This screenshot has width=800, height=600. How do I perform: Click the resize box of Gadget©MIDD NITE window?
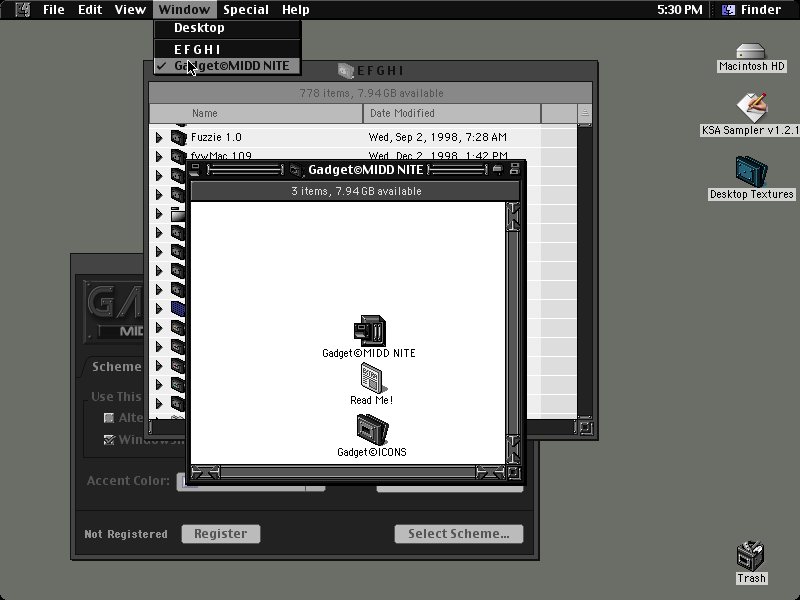coord(514,473)
